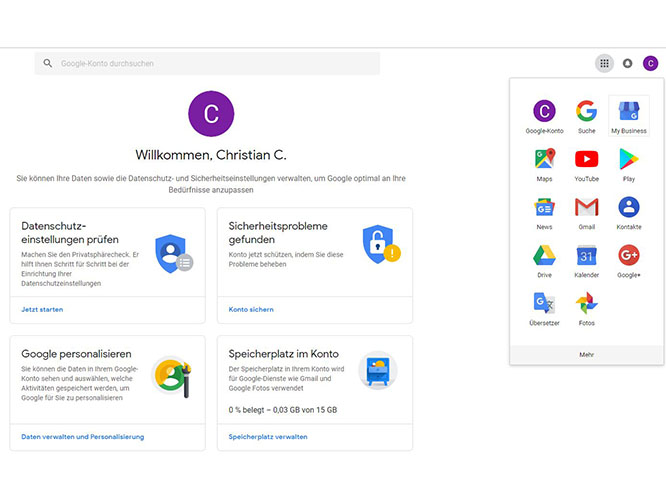Screen dimensions: 666x500
Task: Click Speicherplatz verwalten link
Action: click(268, 437)
